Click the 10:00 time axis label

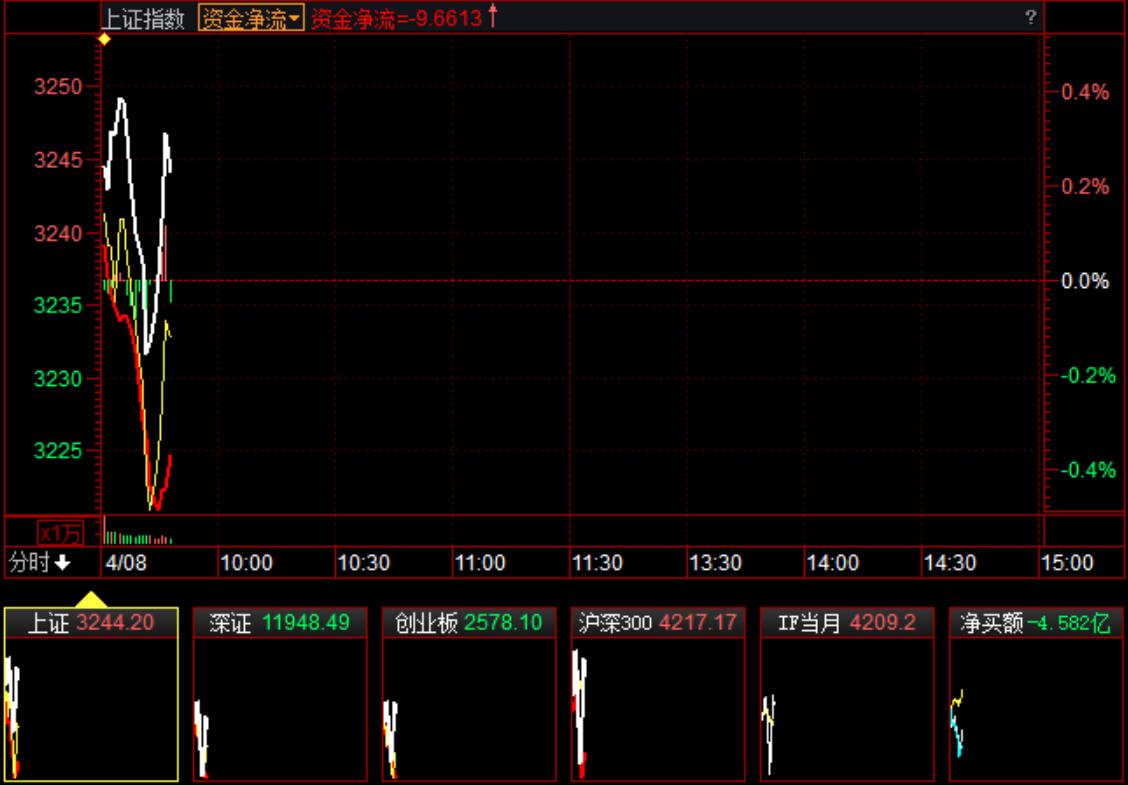pos(246,563)
